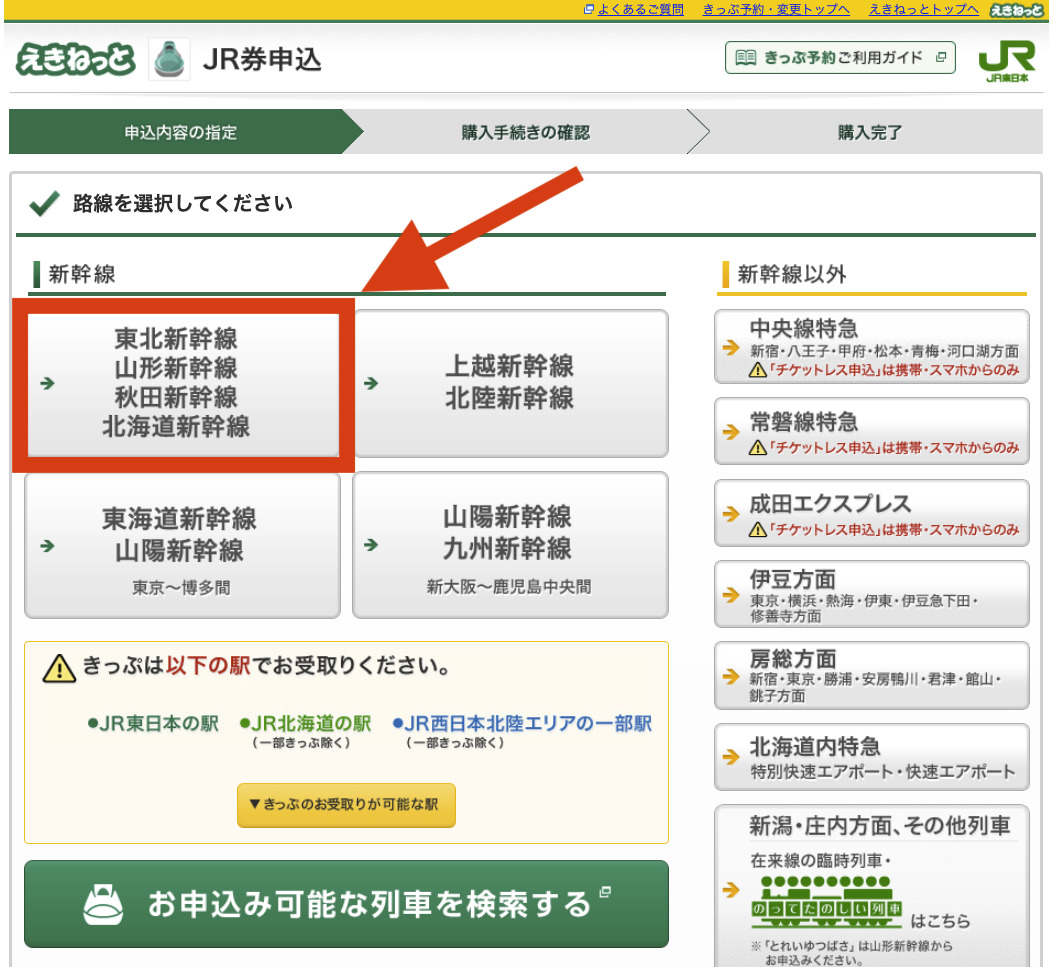Screen dimensions: 1053x967
Task: Click the book icon in the guide button
Action: click(x=746, y=58)
